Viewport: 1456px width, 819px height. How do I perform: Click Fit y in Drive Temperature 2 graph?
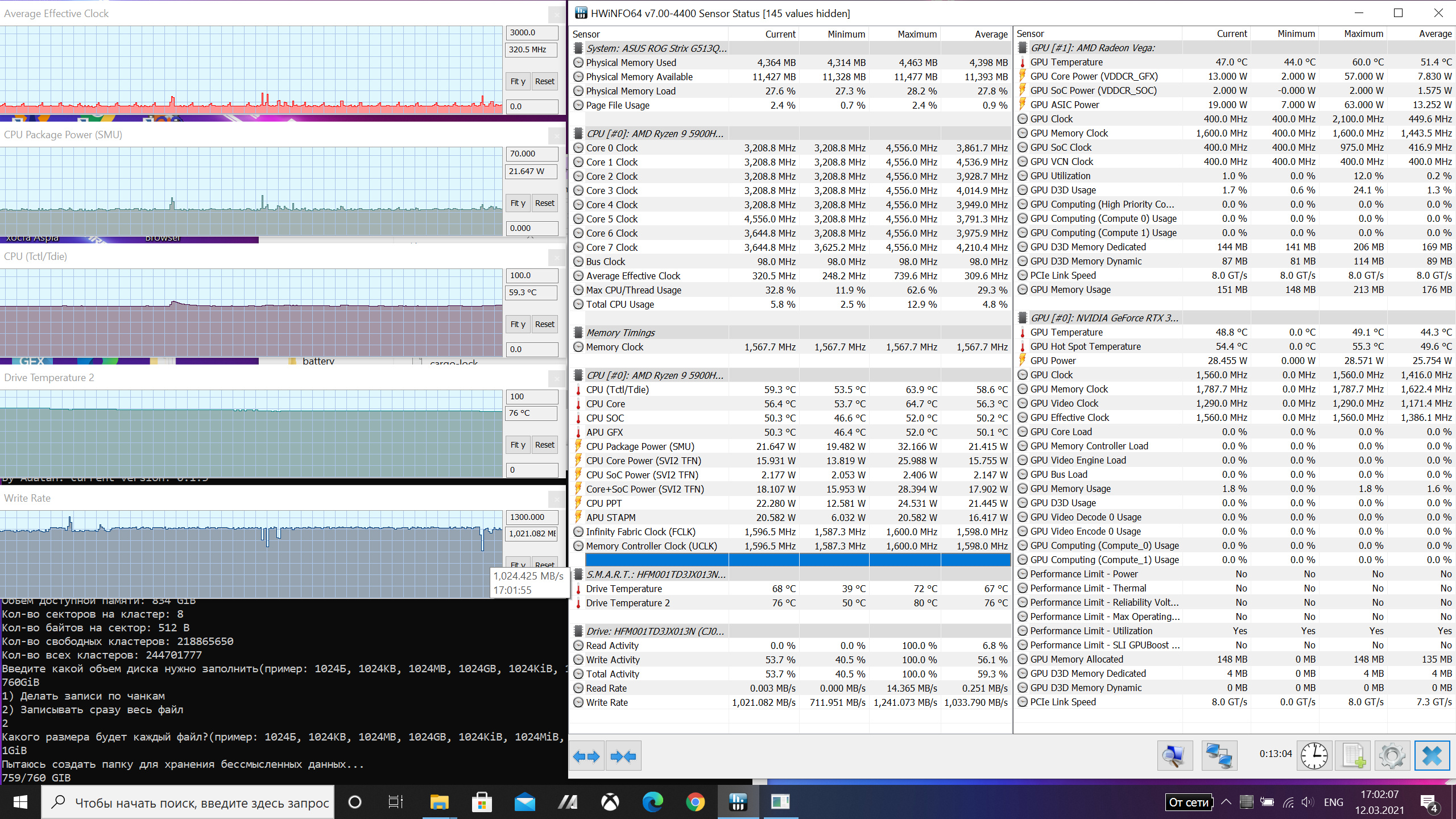518,445
